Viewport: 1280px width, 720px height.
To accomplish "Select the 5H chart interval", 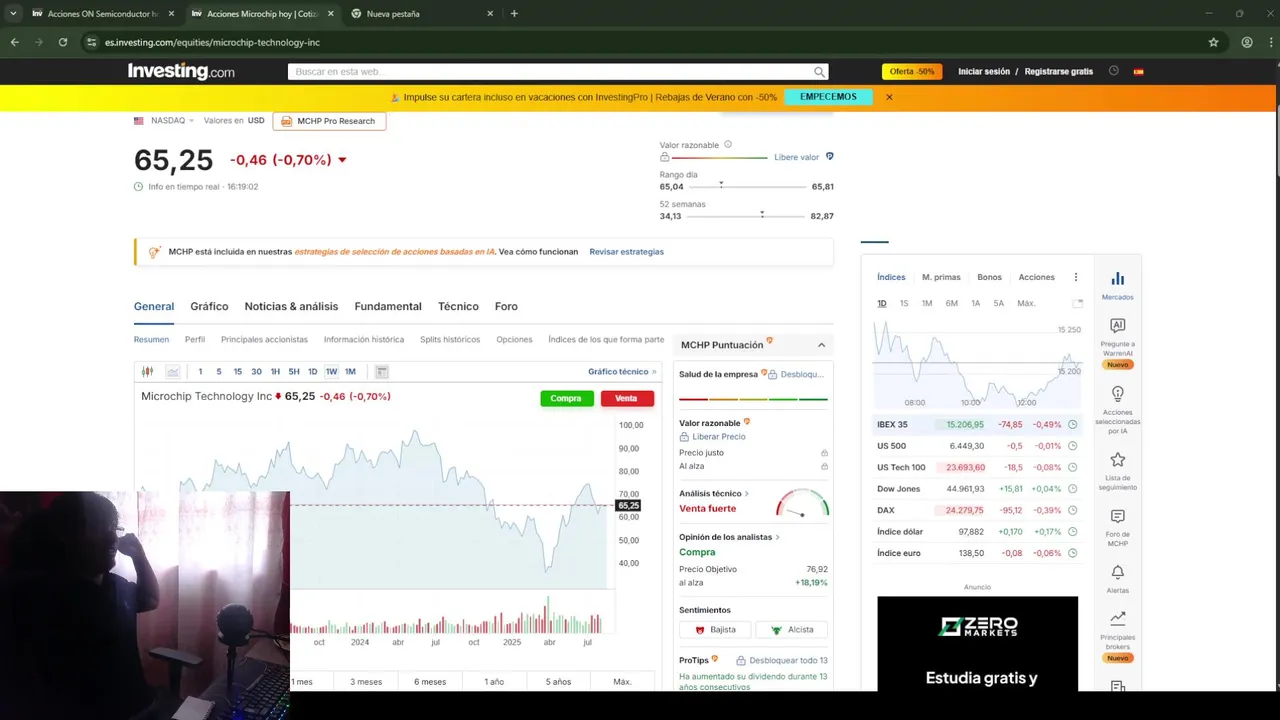I will (x=294, y=372).
